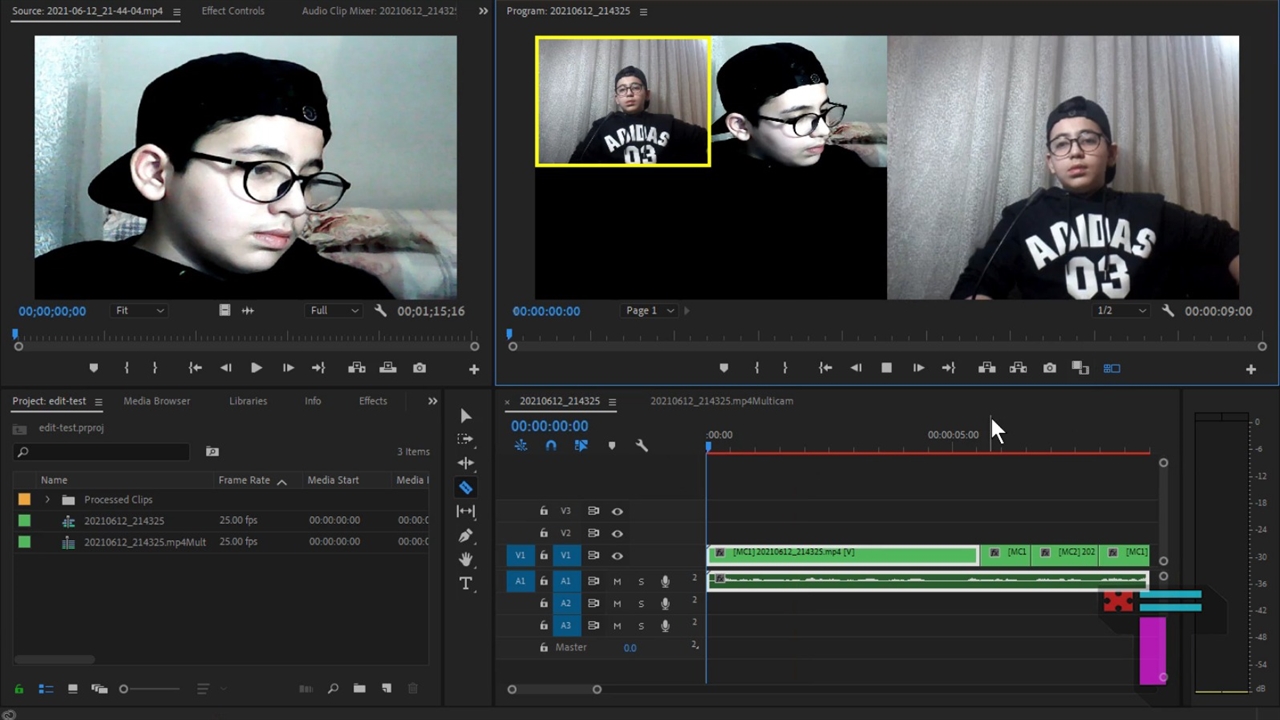
Task: Open the Effect Controls tab
Action: tap(233, 11)
